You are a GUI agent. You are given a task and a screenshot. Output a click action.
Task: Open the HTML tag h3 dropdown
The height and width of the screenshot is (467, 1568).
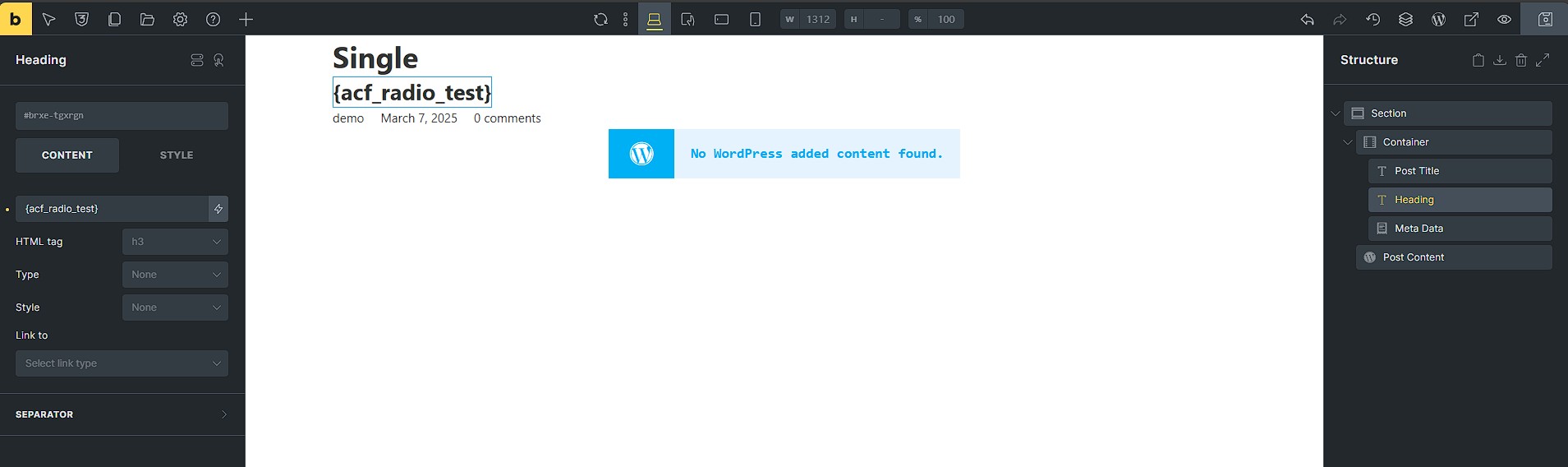(175, 242)
